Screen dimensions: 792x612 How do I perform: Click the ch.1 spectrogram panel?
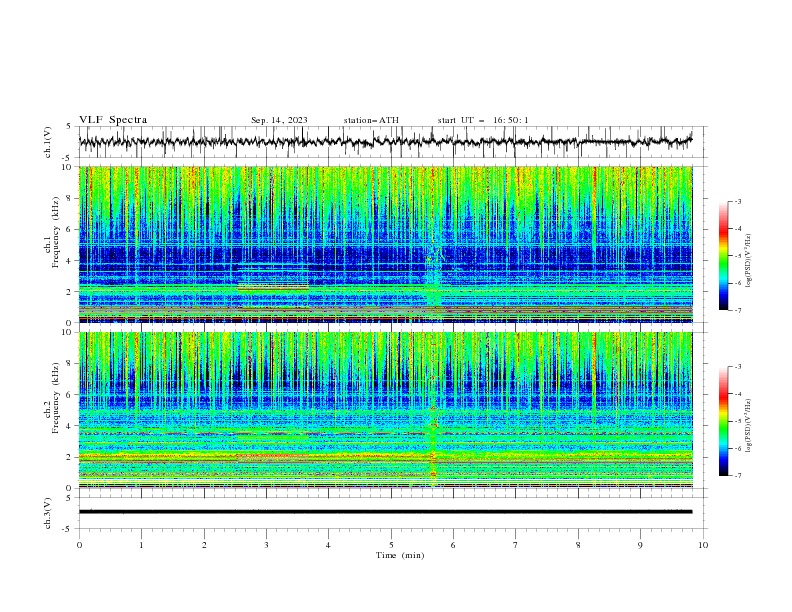[x=386, y=244]
